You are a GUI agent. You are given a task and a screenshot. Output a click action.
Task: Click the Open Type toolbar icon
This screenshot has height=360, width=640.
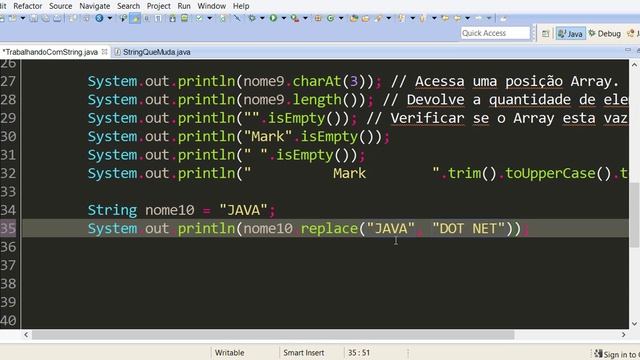tap(354, 18)
